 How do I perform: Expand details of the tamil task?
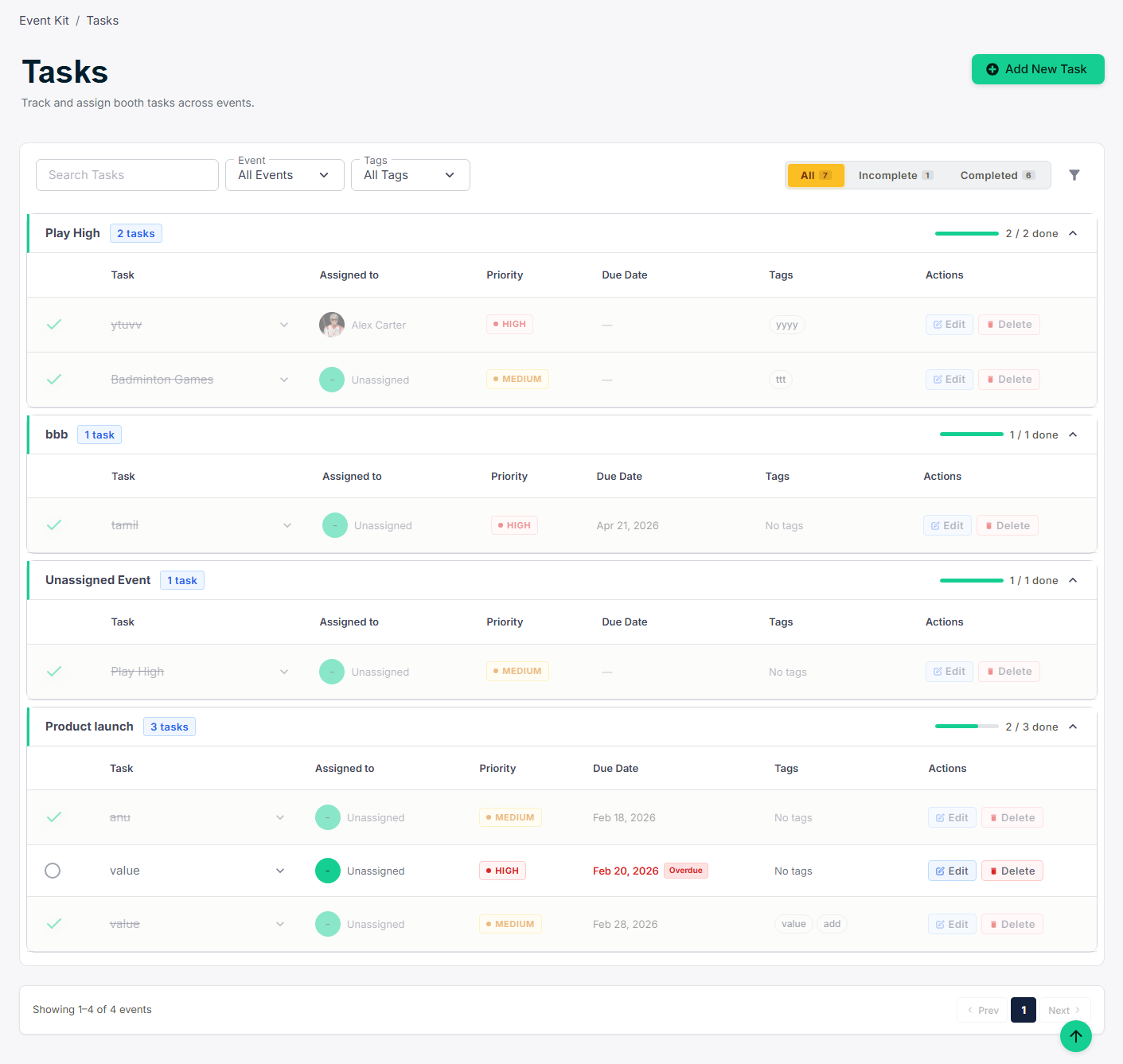[x=287, y=525]
